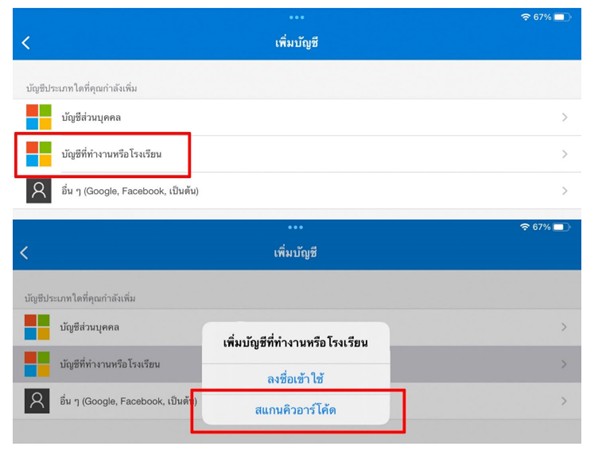Click Wi-Fi status icon in upper status bar
This screenshot has height=462, width=602.
pyautogui.click(x=526, y=18)
